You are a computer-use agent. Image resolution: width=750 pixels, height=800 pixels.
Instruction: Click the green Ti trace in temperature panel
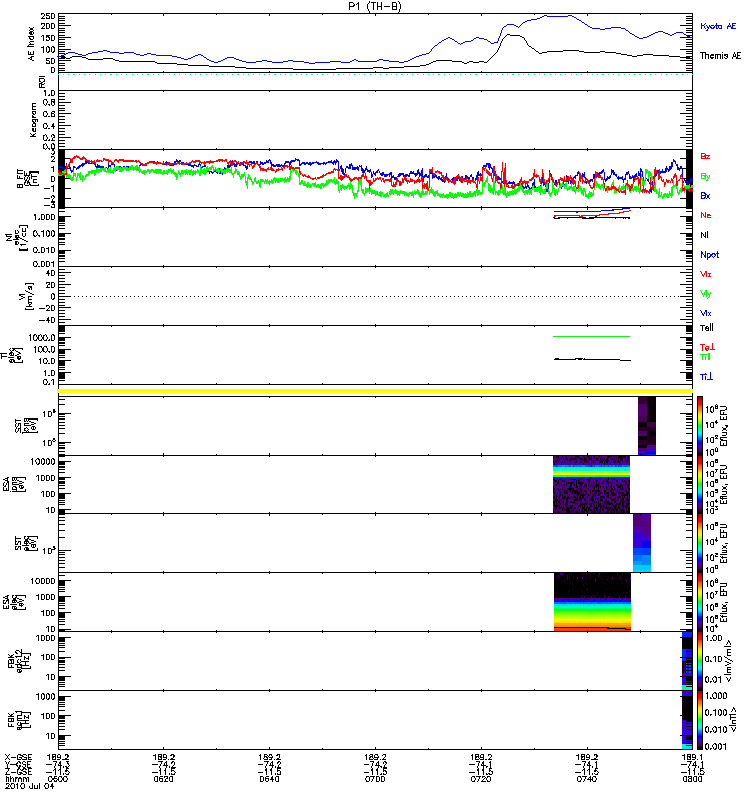(591, 336)
